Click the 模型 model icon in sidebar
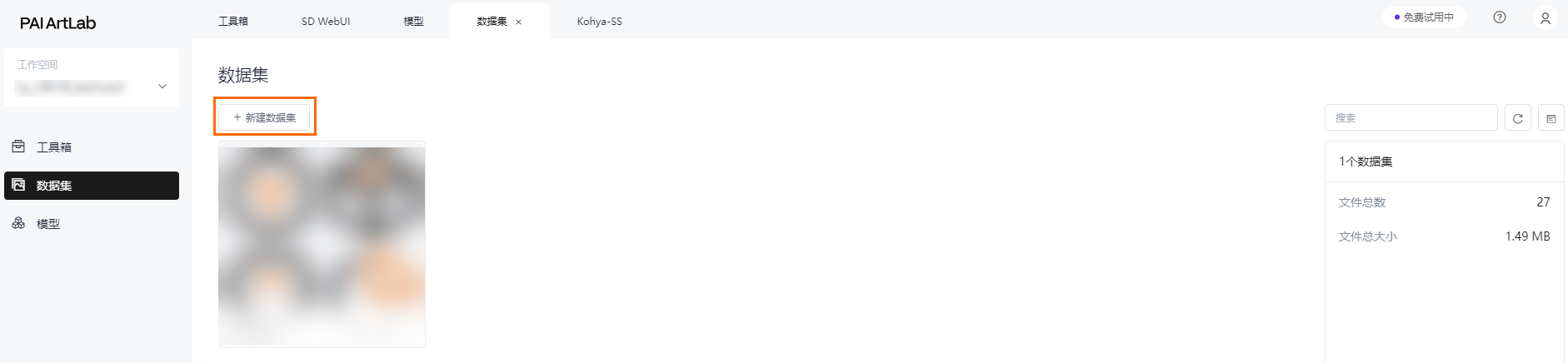 pos(18,223)
